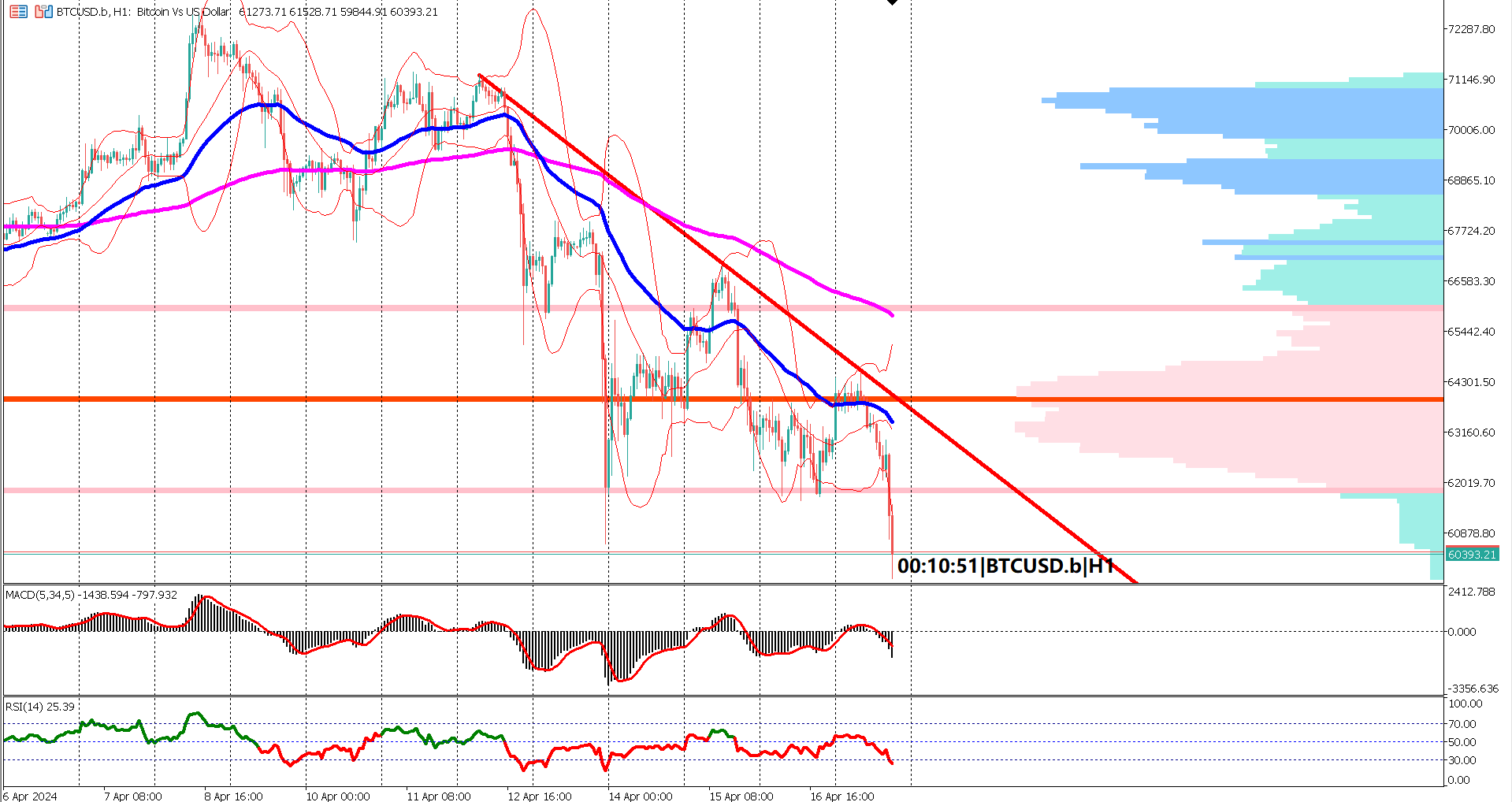The width and height of the screenshot is (1512, 802).
Task: Click the 14 Apr 00:00 time axis label
Action: (639, 796)
